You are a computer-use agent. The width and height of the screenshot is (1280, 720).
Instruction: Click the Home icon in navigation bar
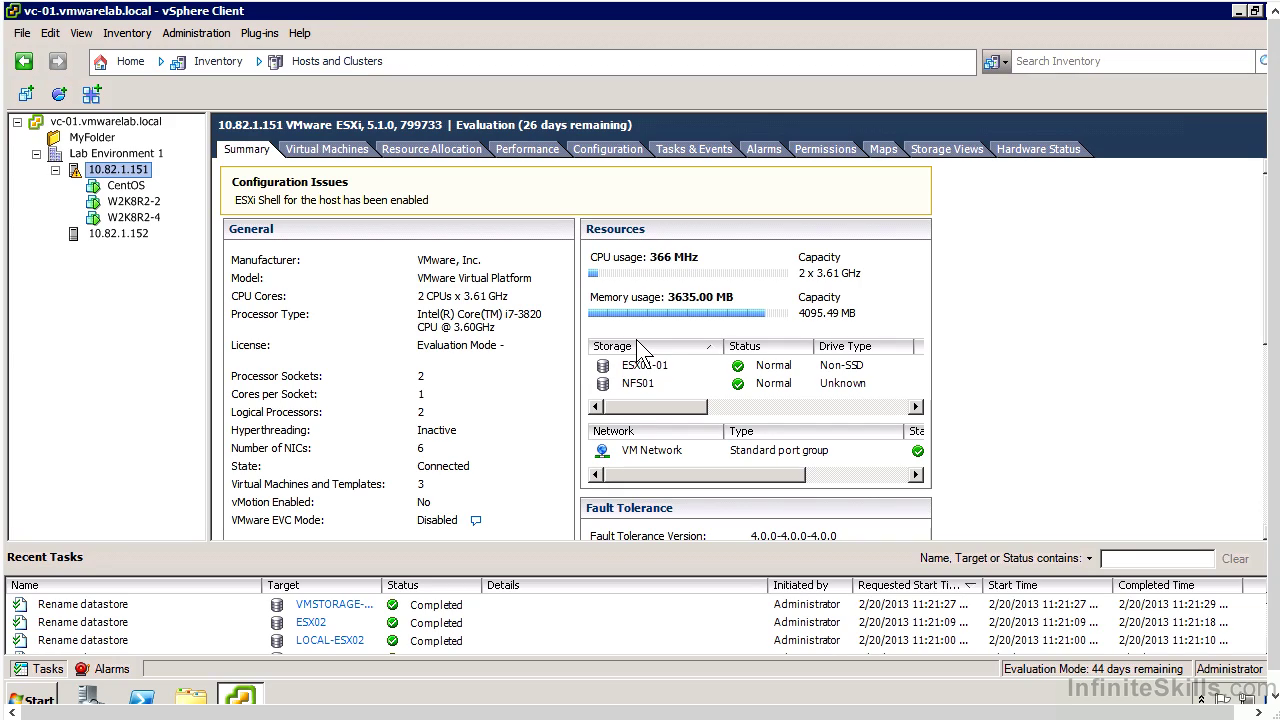100,61
